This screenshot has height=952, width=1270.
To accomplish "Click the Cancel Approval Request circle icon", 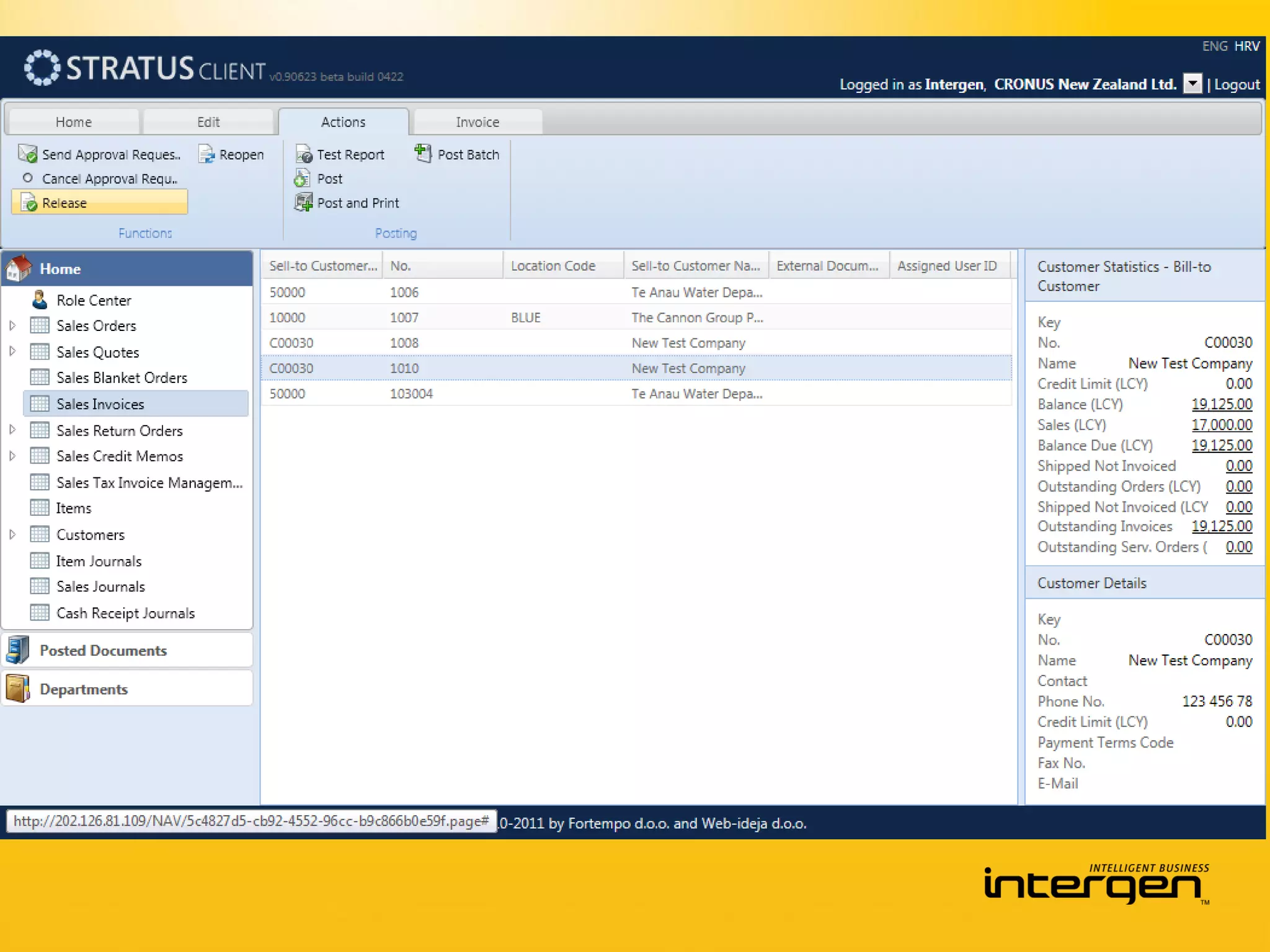I will pos(27,178).
